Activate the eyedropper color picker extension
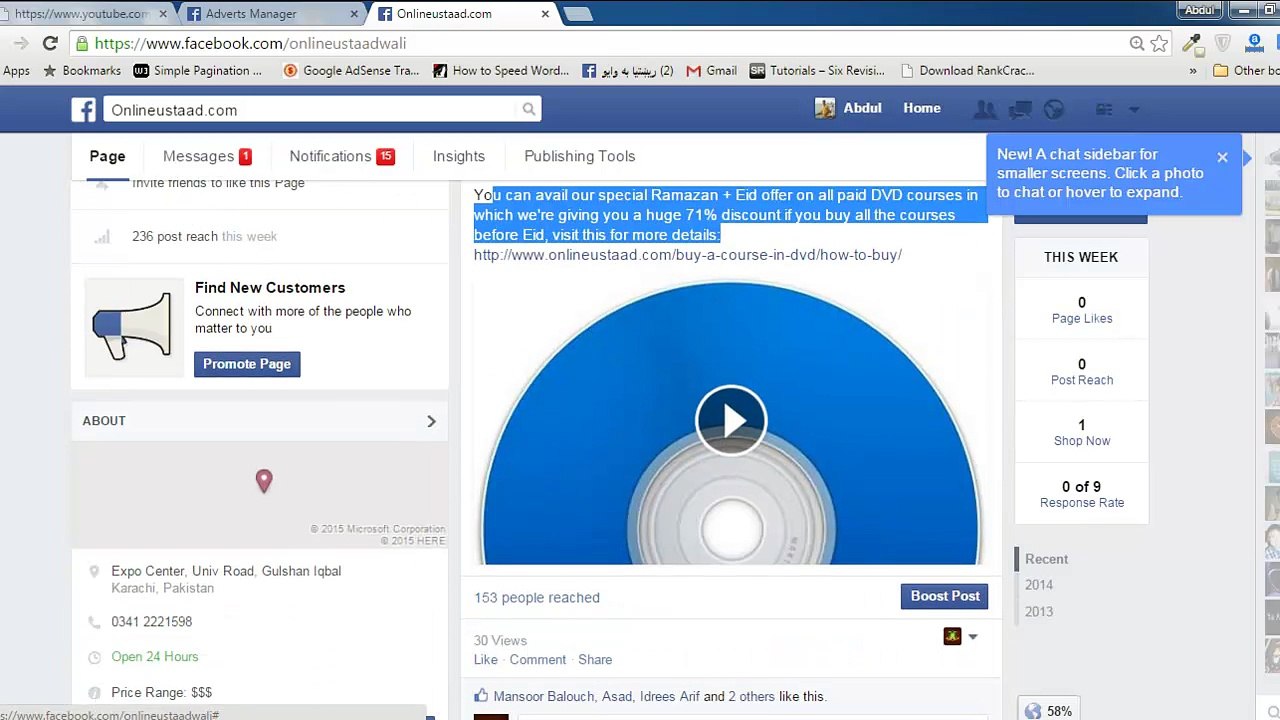1280x720 pixels. point(1191,43)
